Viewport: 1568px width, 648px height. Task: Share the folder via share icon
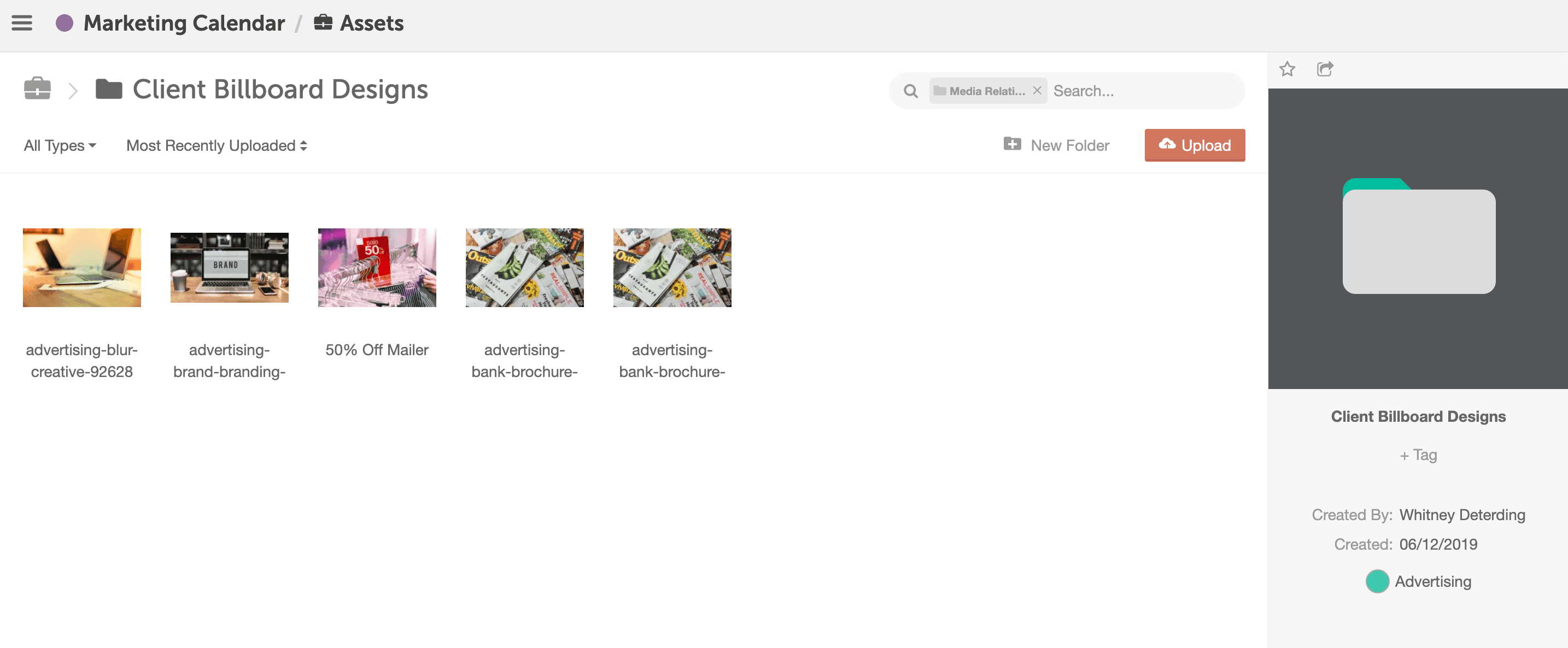[1325, 69]
